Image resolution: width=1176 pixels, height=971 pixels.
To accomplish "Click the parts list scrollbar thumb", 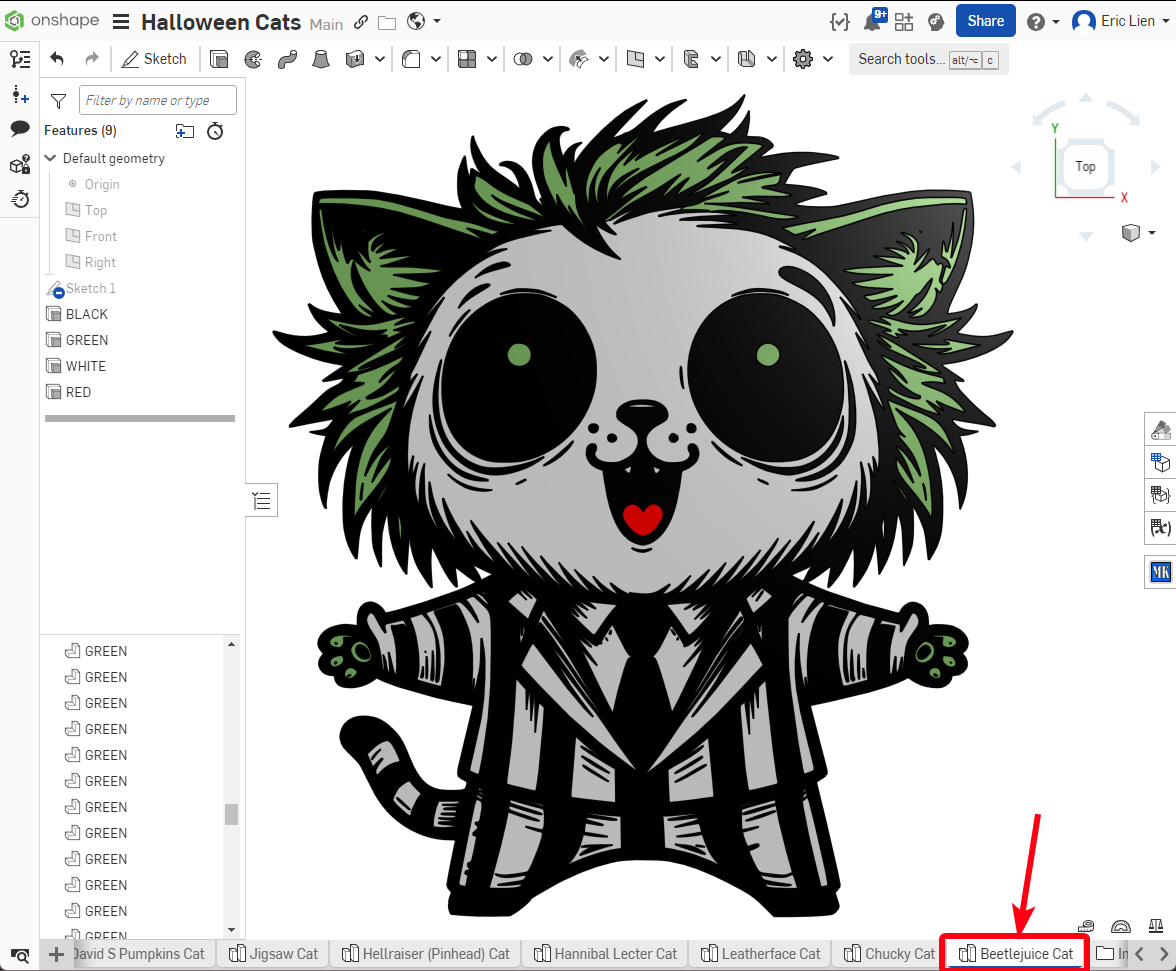I will pyautogui.click(x=232, y=814).
